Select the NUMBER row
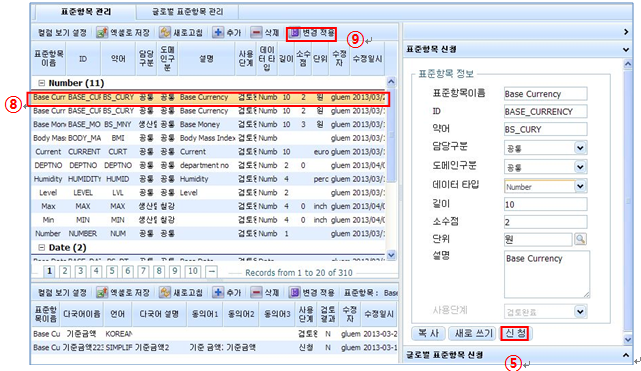 pos(208,234)
